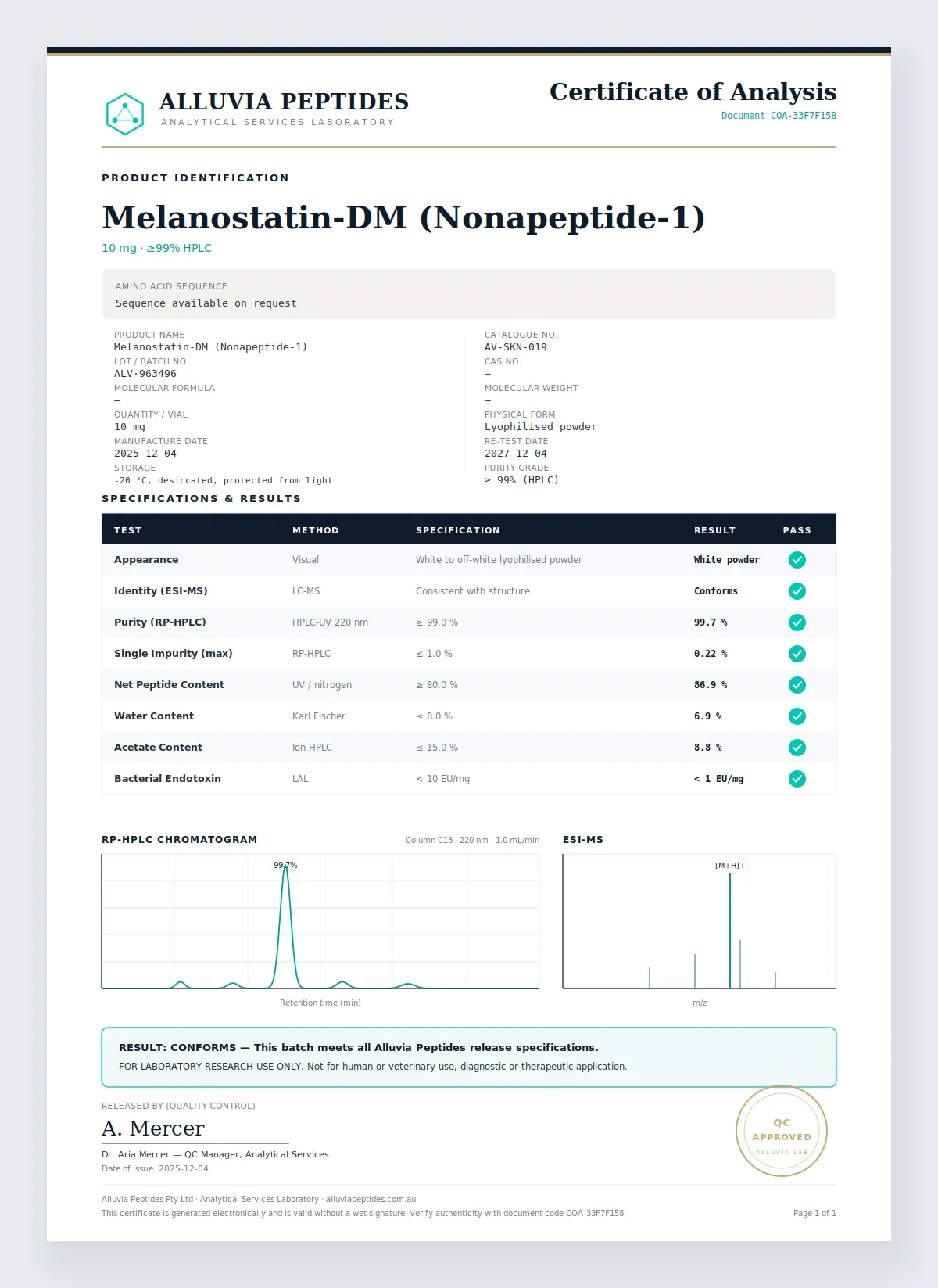Click the pass checkmark for Water Content
The image size is (938, 1288).
[x=797, y=716]
